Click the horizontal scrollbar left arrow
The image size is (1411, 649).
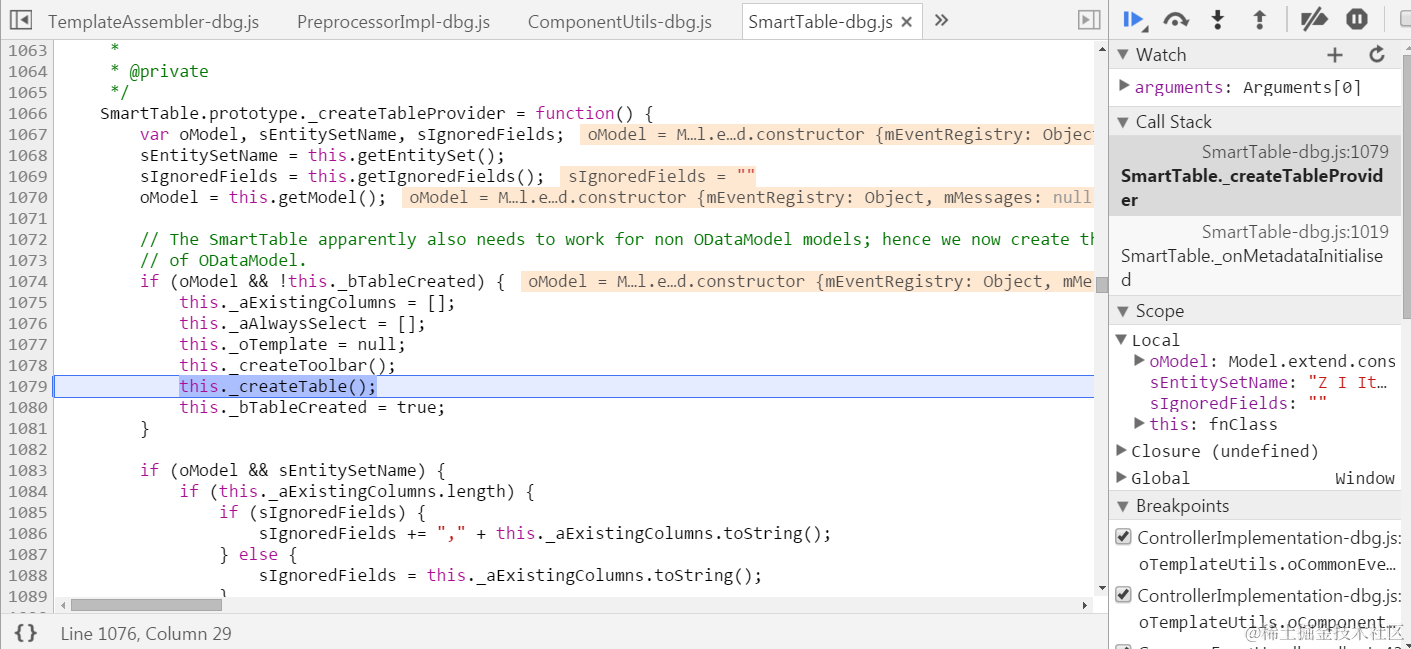63,605
